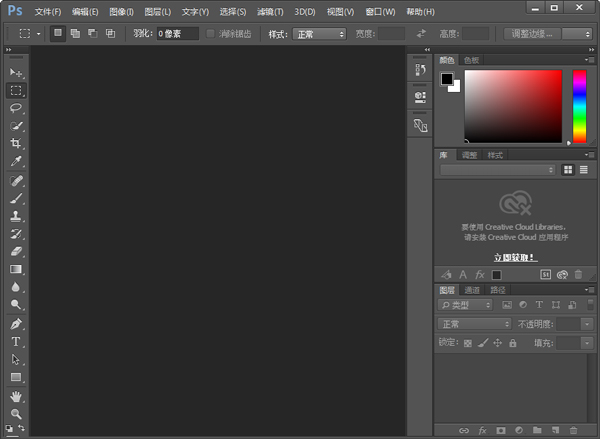Select the Eyedropper tool
Screen dimensions: 600x439
click(x=16, y=161)
